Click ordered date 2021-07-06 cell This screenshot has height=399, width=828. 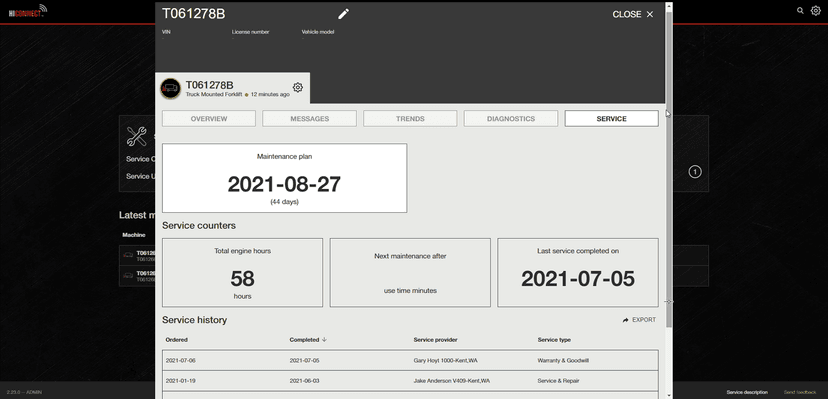coord(181,360)
